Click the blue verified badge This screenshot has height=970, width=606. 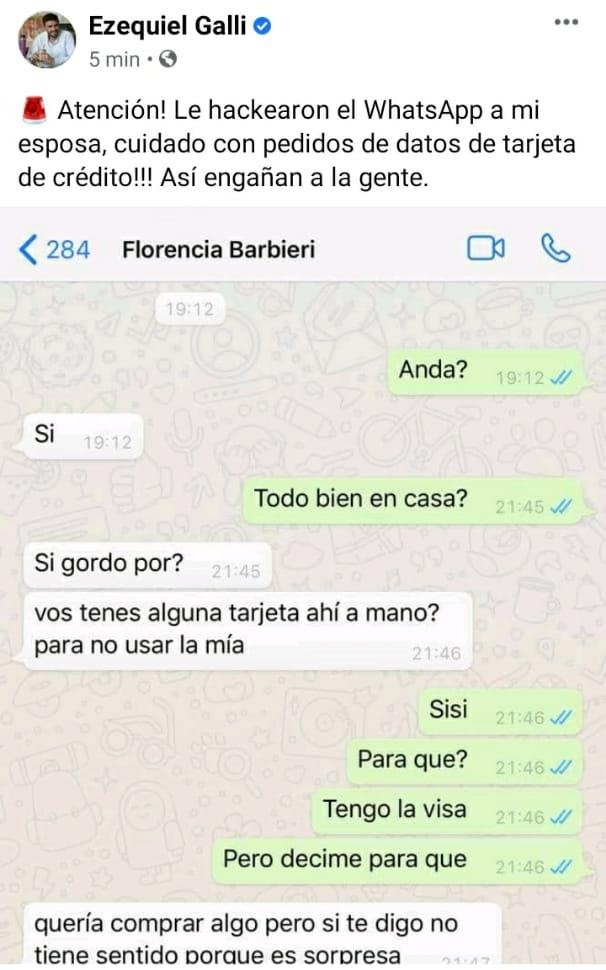[263, 26]
